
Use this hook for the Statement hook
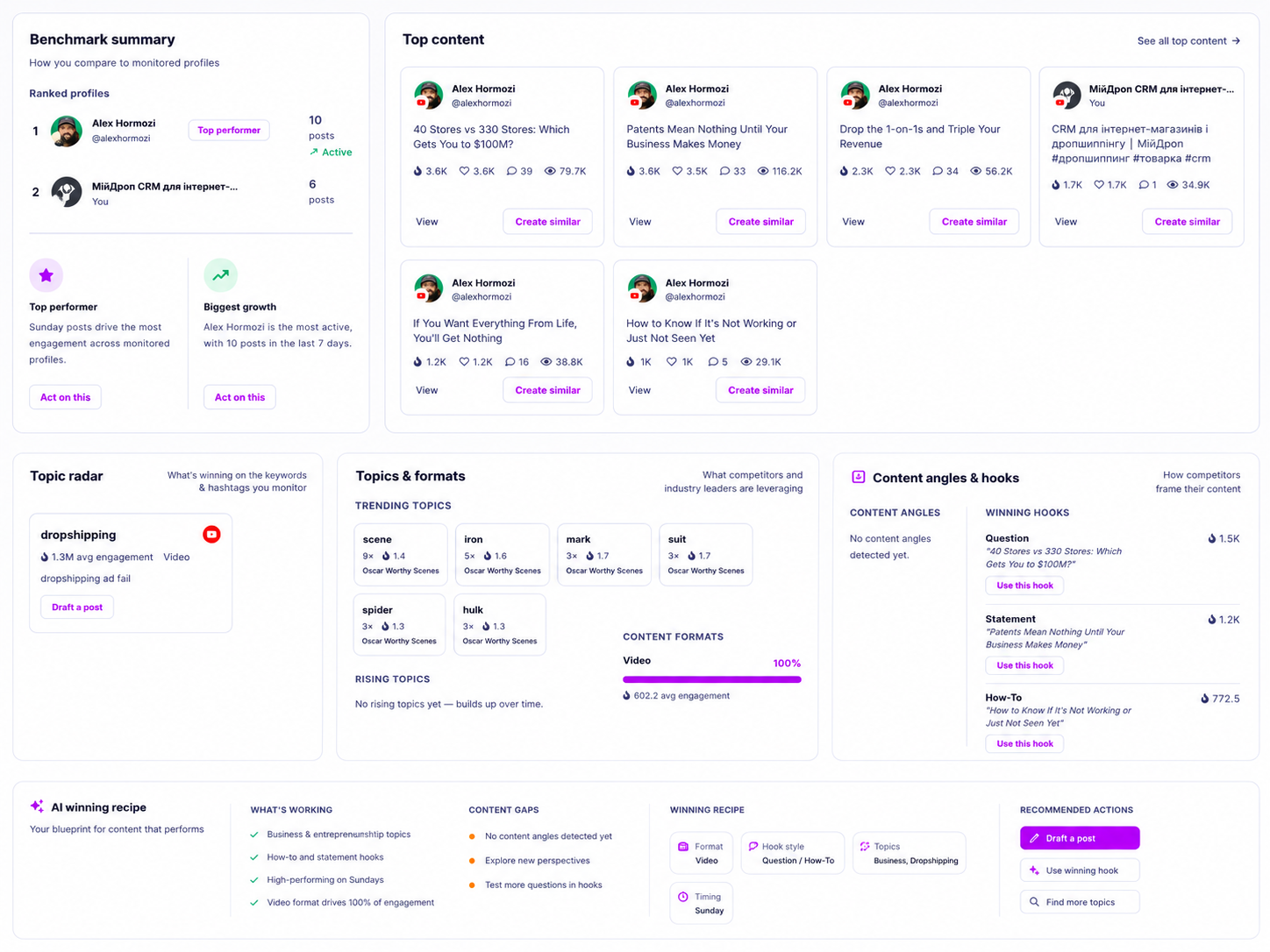pyautogui.click(x=1024, y=665)
